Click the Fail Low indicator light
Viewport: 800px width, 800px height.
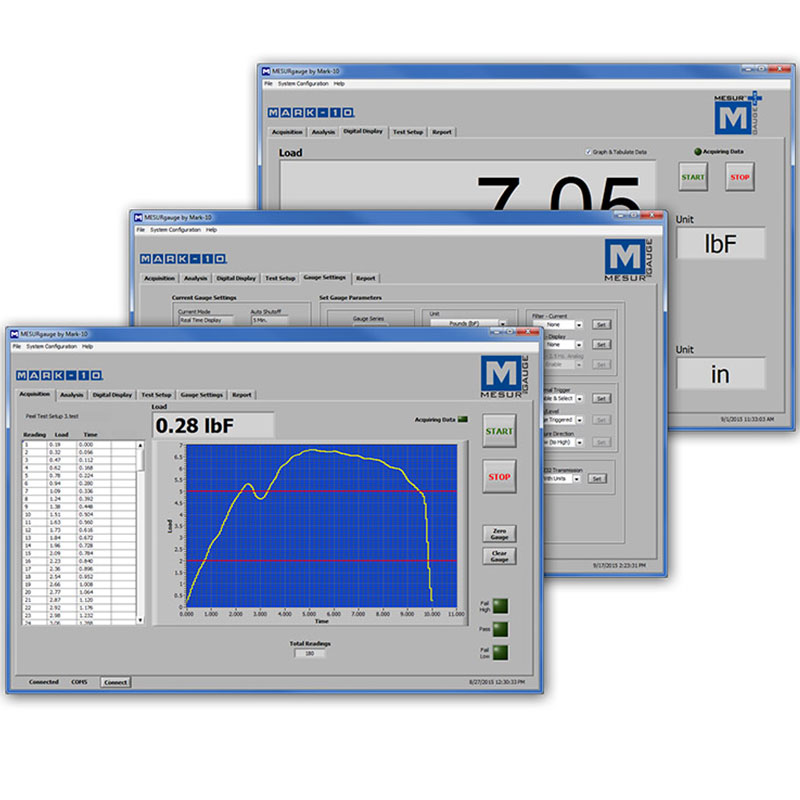click(x=500, y=653)
